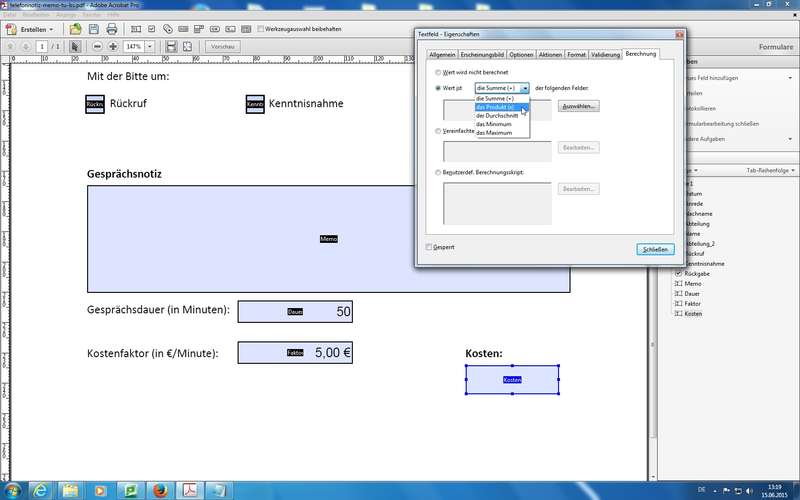This screenshot has width=800, height=500.
Task: Select 'Wert wird nicht berechnet' radio button
Action: [438, 72]
